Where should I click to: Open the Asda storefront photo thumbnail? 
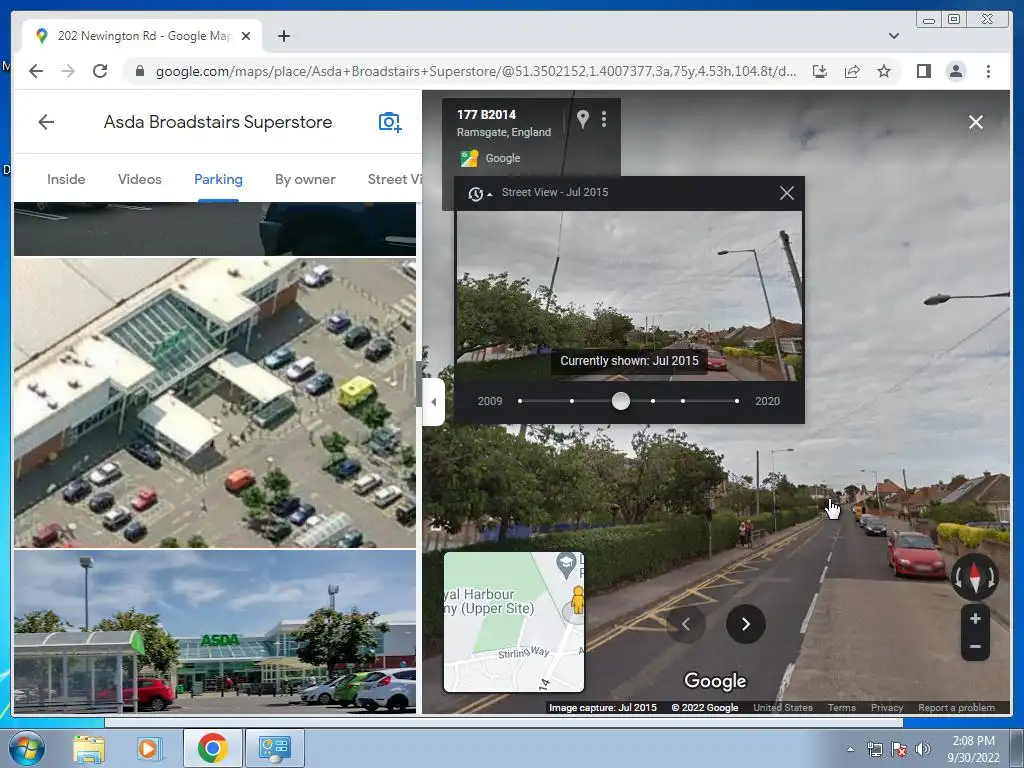(215, 632)
